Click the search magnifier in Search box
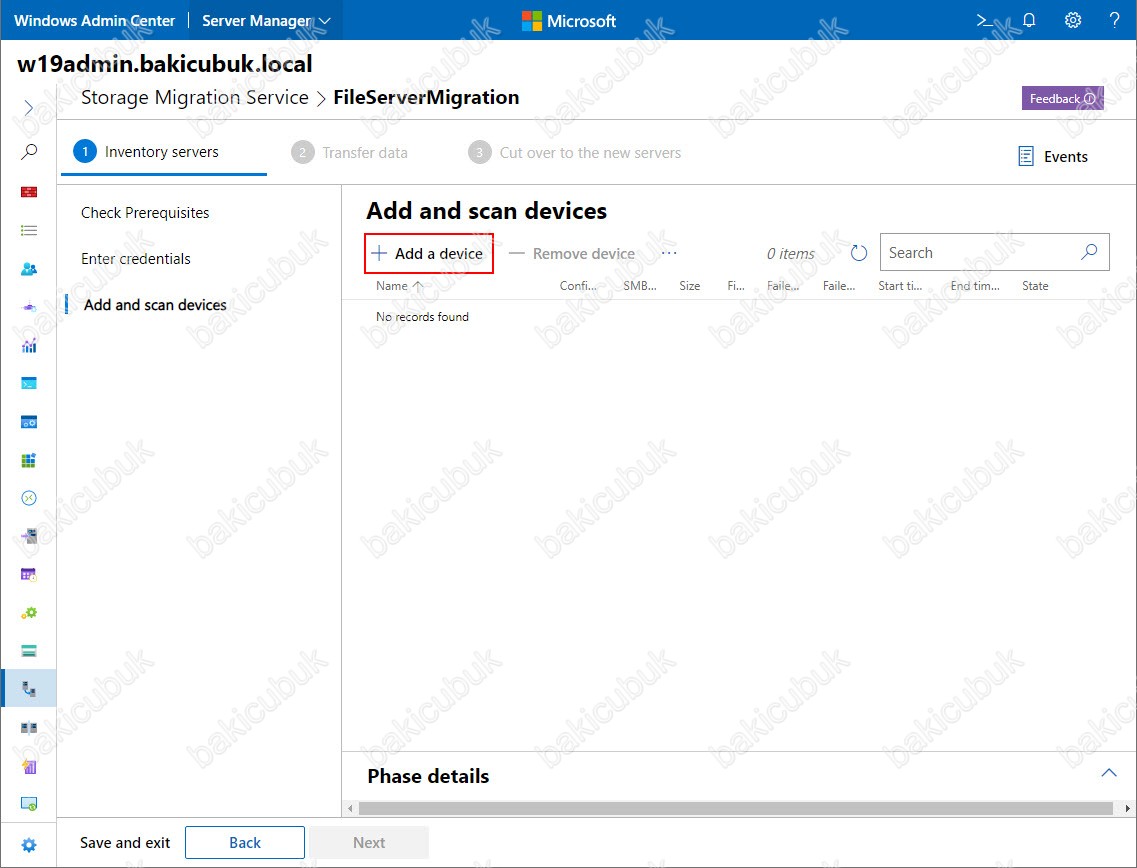The image size is (1137, 868). (1088, 252)
